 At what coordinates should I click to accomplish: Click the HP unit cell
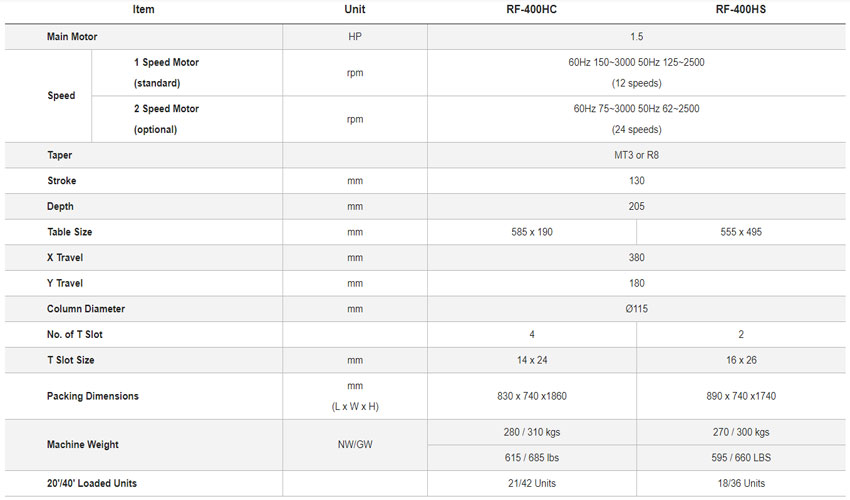[354, 36]
